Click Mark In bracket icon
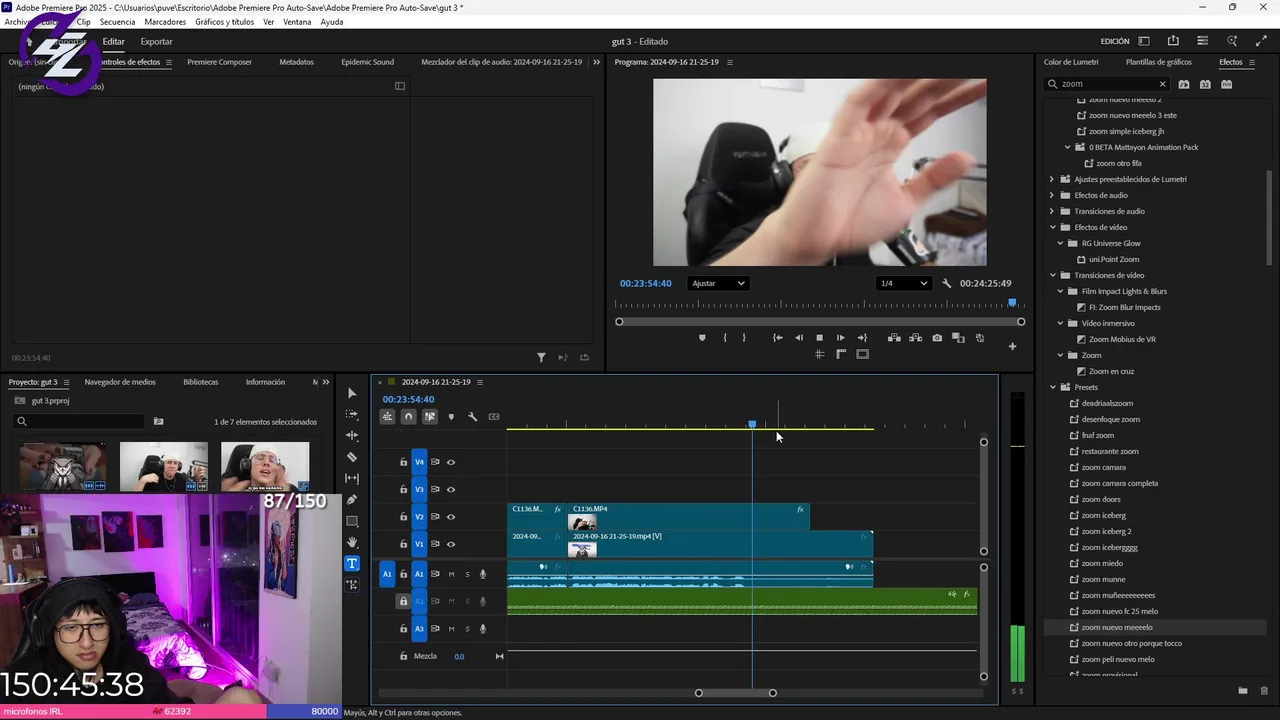The width and height of the screenshot is (1280, 720). pyautogui.click(x=725, y=338)
